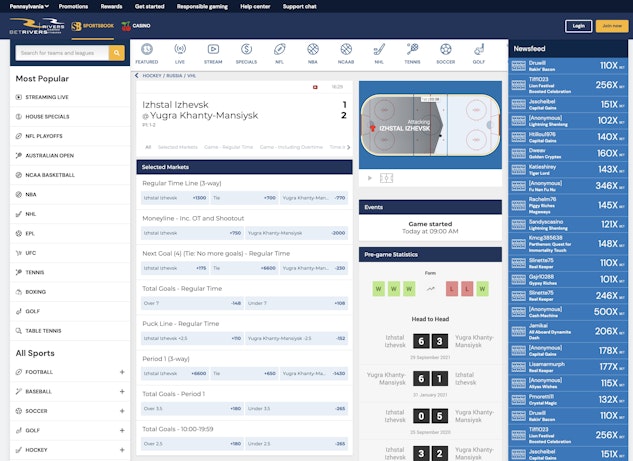Open Help center in the top menu
The image size is (633, 461).
255,6
